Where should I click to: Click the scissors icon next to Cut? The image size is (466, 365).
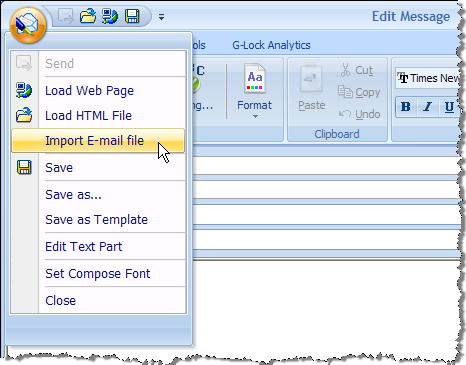345,70
